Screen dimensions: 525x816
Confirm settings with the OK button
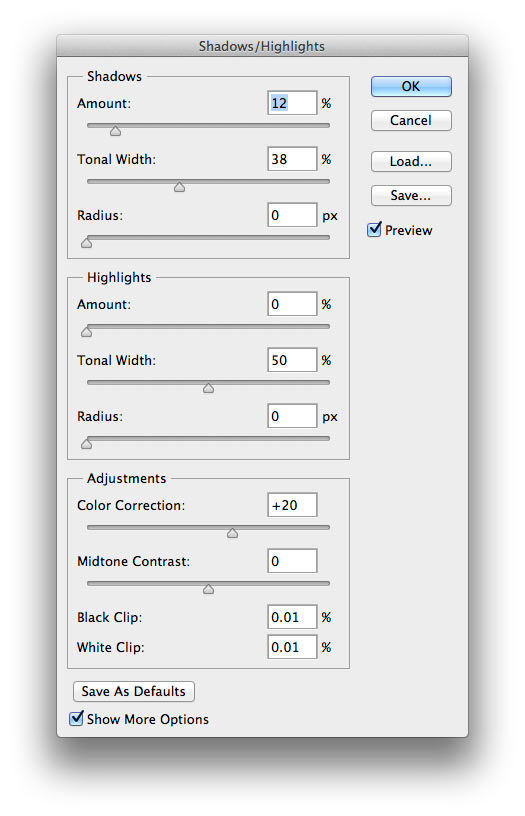point(411,86)
